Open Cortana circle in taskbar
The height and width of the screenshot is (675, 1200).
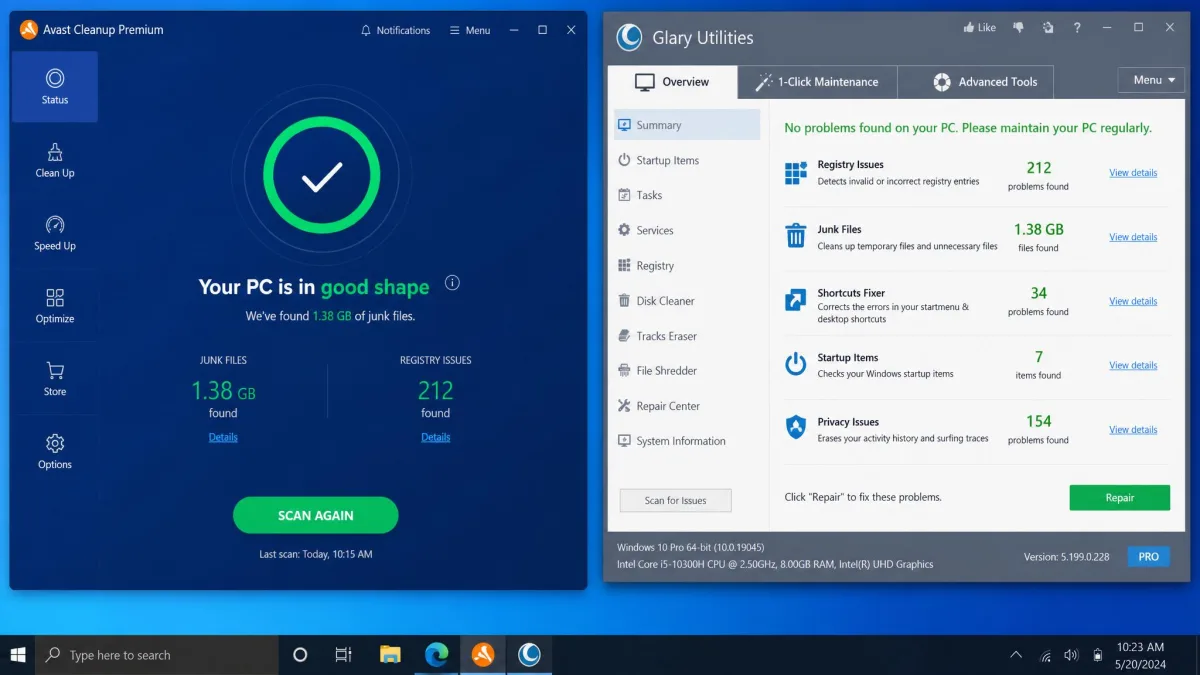[x=300, y=655]
